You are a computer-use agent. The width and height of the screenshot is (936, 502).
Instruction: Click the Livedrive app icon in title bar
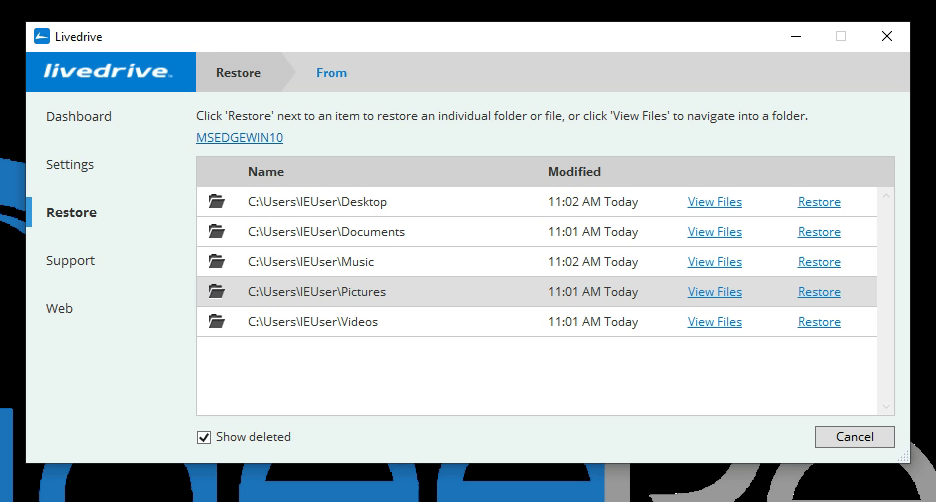tap(42, 37)
